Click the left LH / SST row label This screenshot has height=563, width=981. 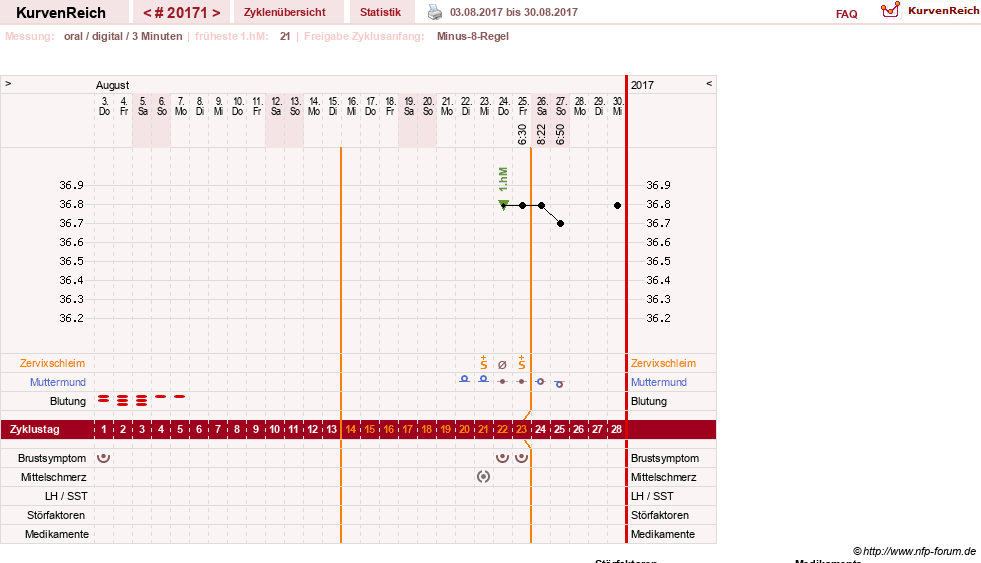point(66,496)
